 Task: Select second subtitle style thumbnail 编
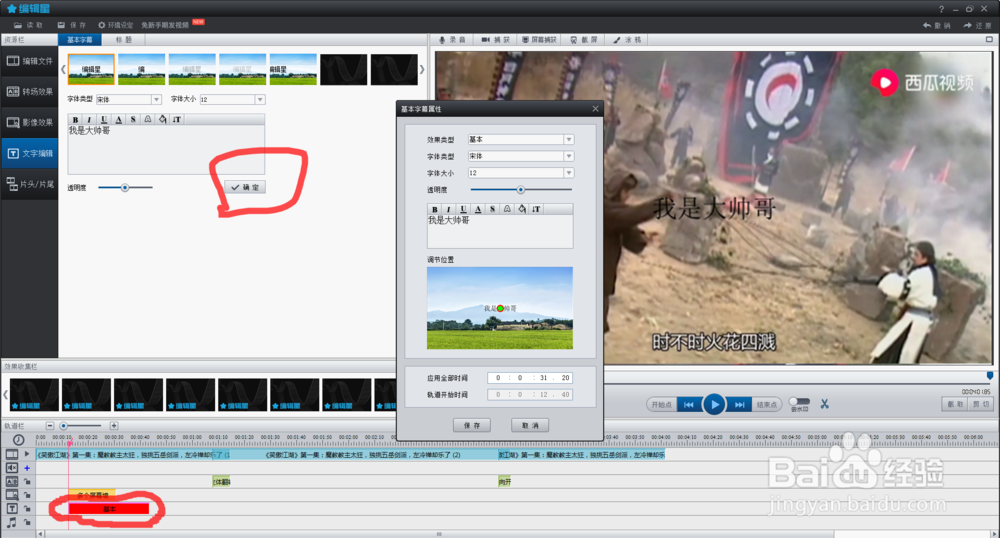pyautogui.click(x=142, y=69)
